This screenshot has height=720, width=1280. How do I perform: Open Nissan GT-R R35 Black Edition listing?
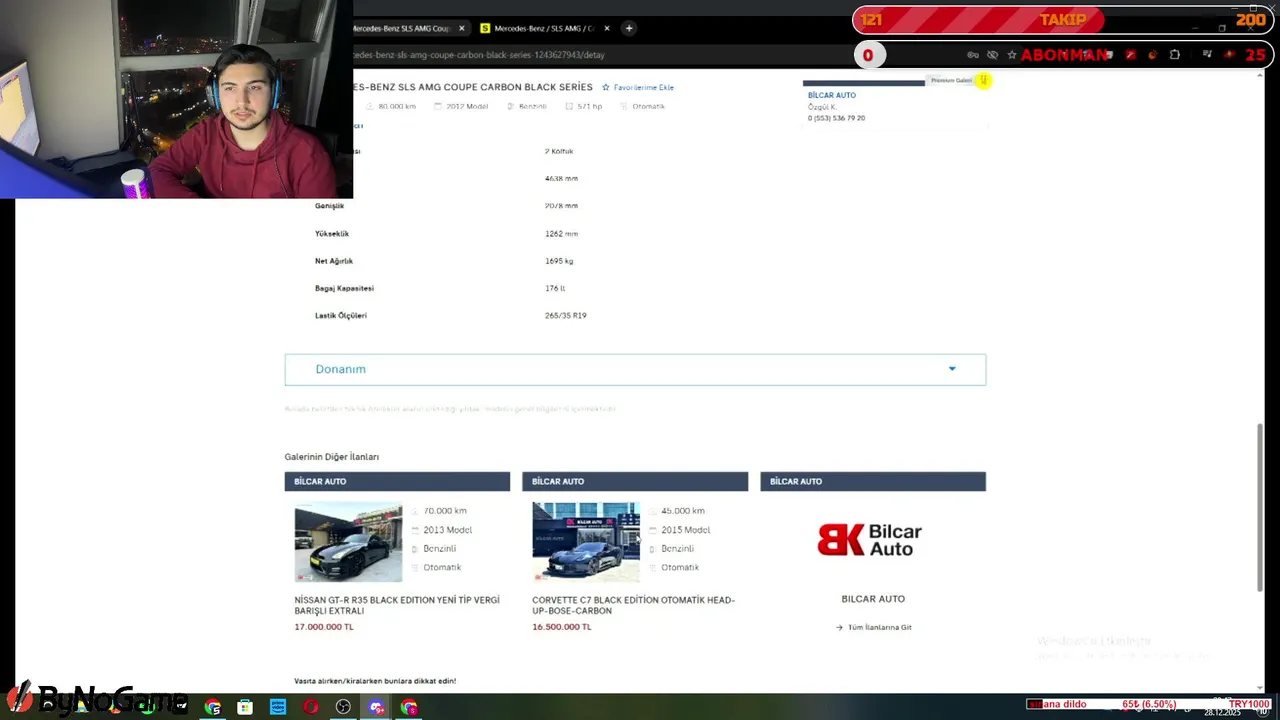click(397, 605)
